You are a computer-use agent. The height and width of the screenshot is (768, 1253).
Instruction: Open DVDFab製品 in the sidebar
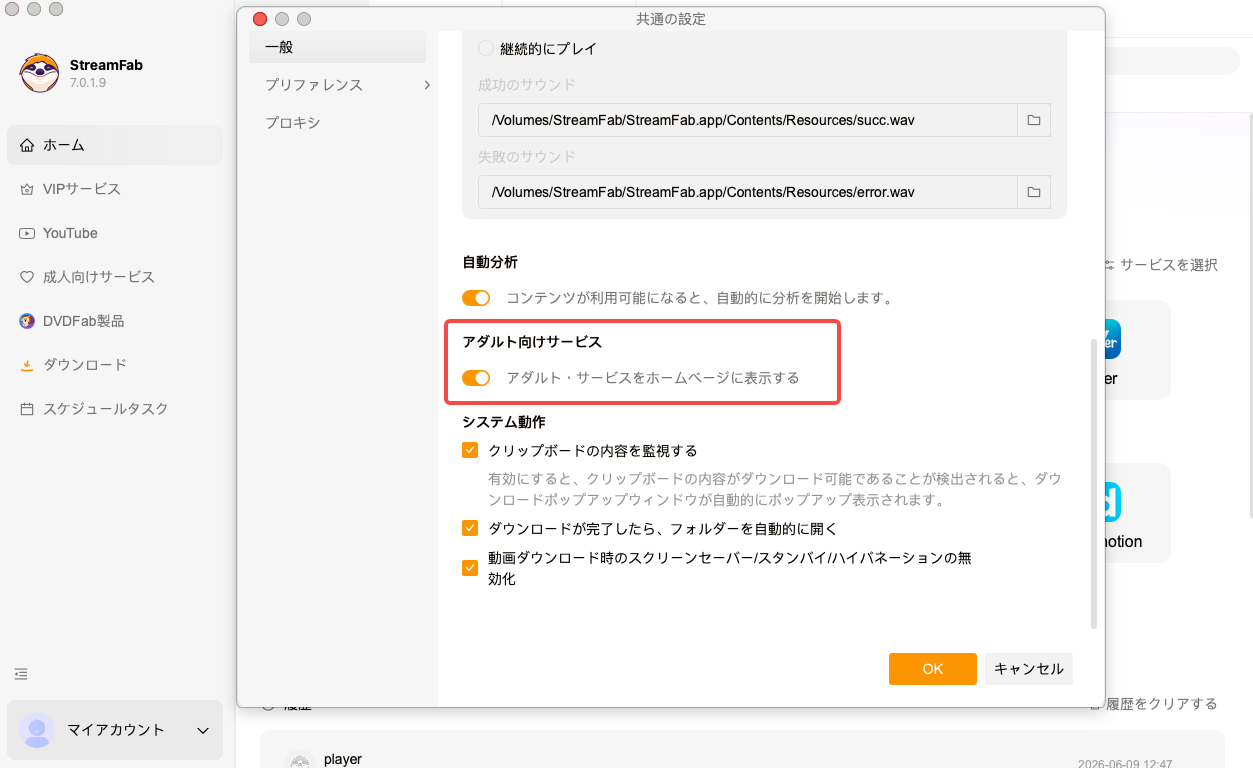(x=115, y=321)
